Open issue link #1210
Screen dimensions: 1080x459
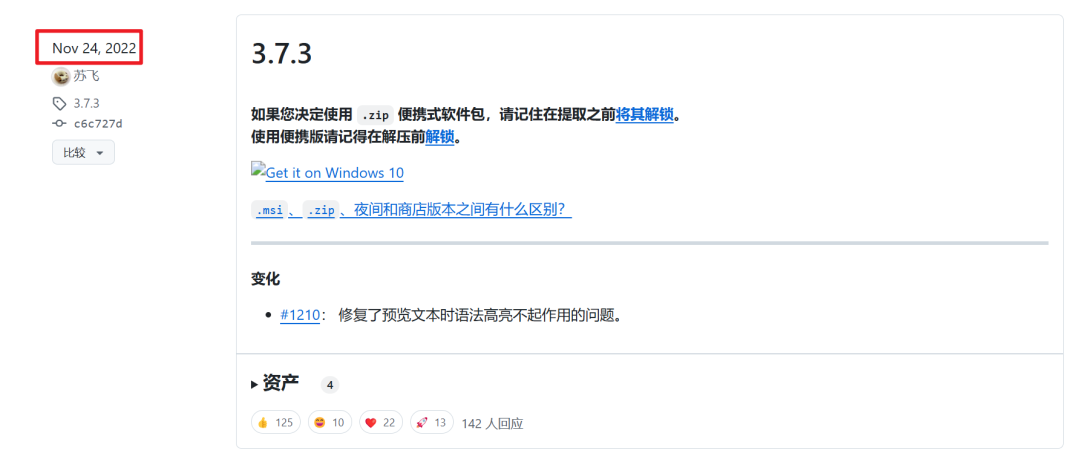click(300, 316)
